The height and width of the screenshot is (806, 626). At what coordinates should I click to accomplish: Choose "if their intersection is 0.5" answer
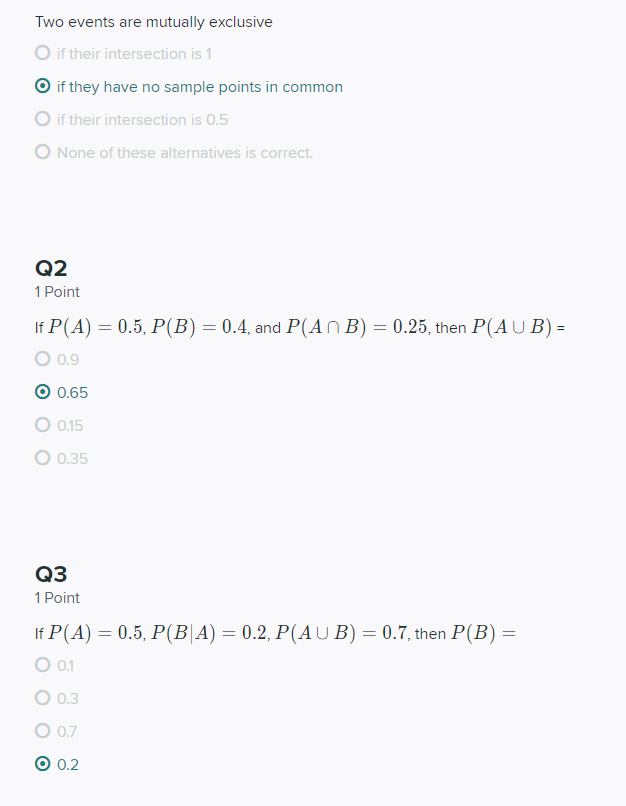coord(42,119)
